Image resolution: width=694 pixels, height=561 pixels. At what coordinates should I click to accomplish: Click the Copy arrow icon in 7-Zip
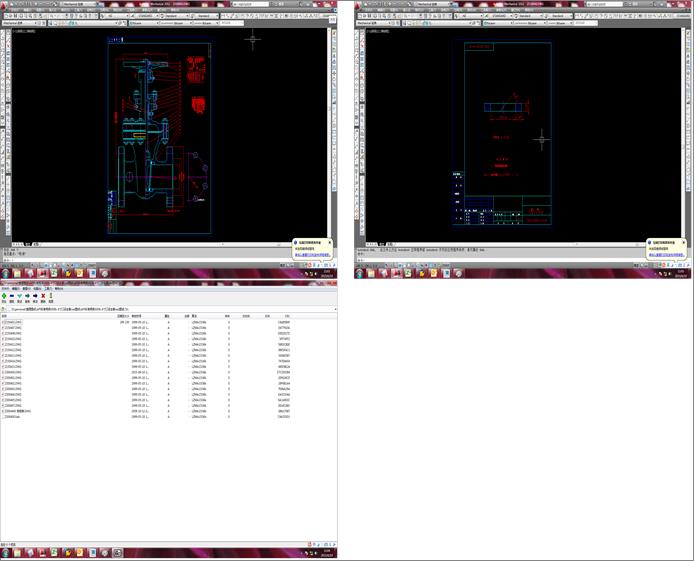point(27,296)
